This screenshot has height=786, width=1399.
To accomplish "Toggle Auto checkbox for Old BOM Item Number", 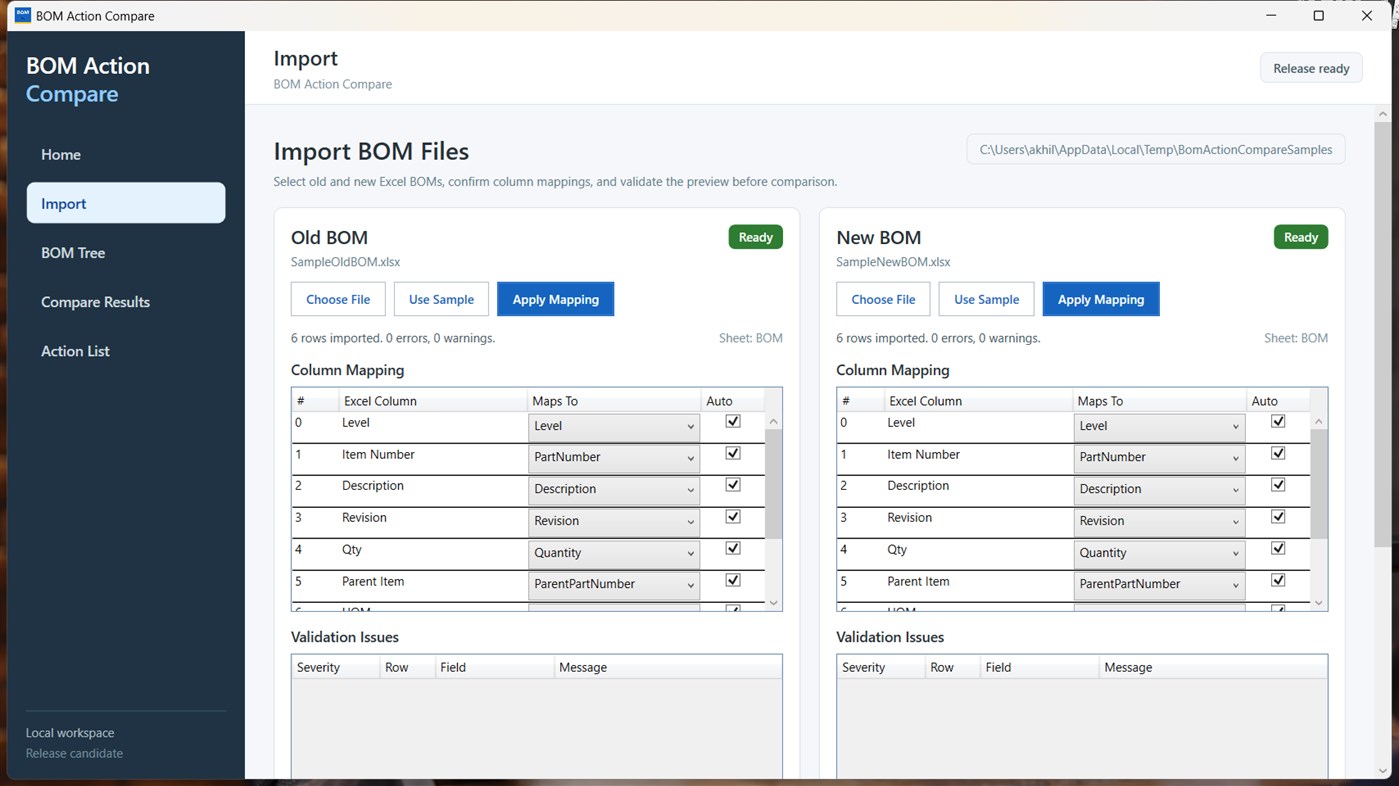I will pyautogui.click(x=733, y=453).
